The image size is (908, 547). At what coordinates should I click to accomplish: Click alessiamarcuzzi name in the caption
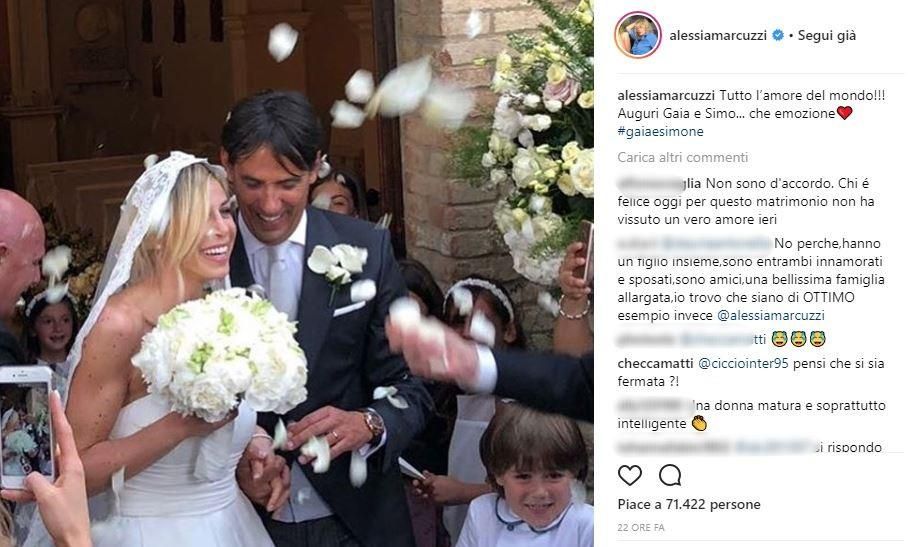click(x=666, y=96)
